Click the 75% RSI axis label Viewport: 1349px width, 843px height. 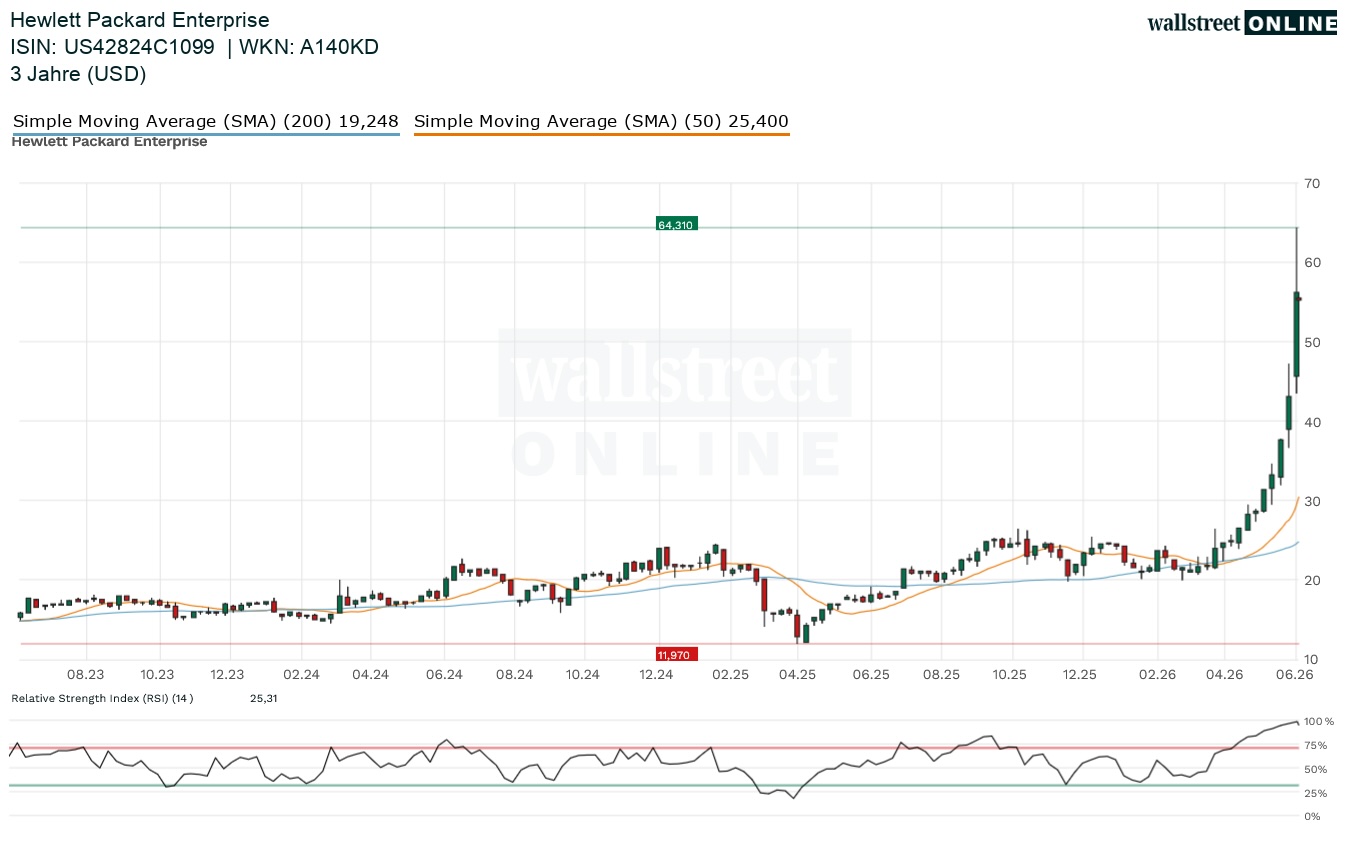[x=1316, y=746]
